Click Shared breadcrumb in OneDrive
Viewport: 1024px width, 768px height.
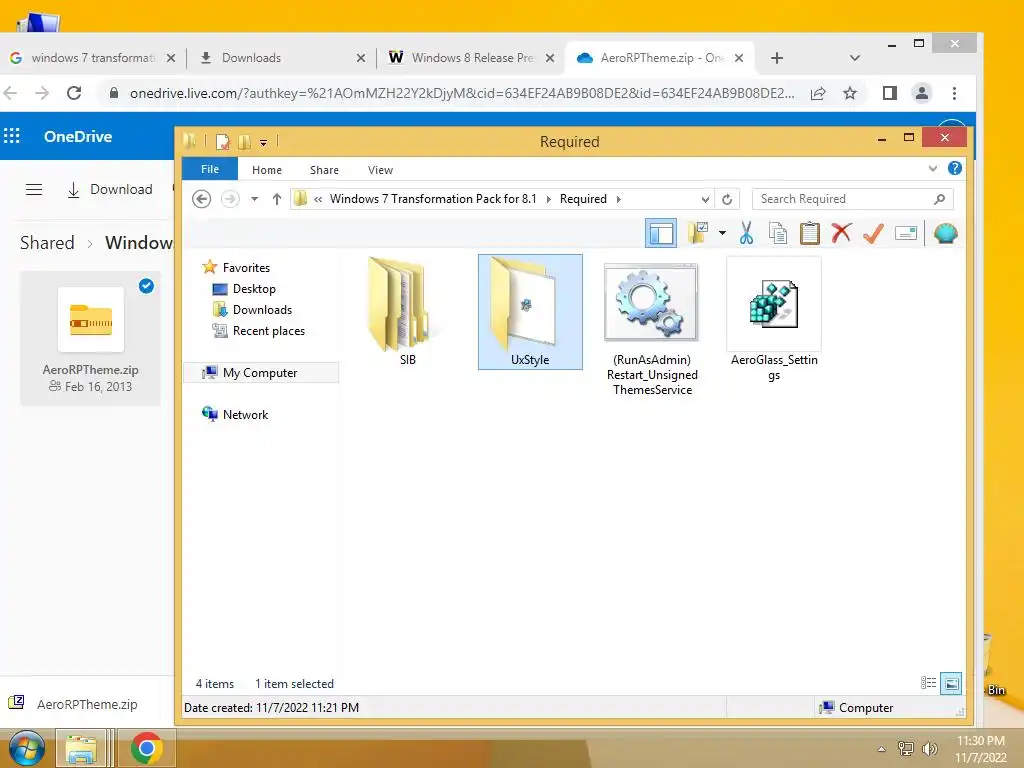pyautogui.click(x=47, y=243)
